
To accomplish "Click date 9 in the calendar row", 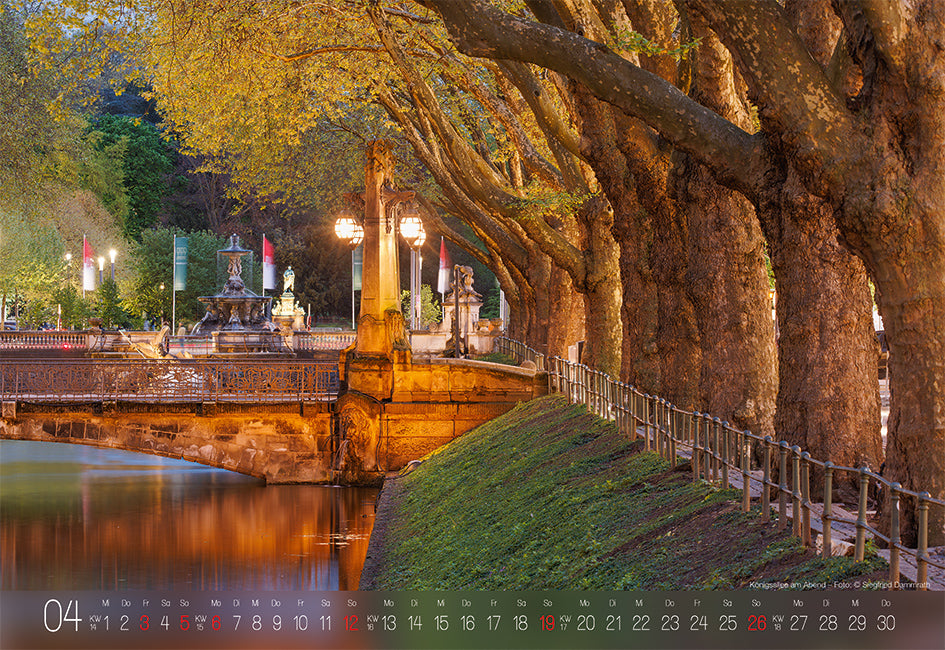I will 277,622.
